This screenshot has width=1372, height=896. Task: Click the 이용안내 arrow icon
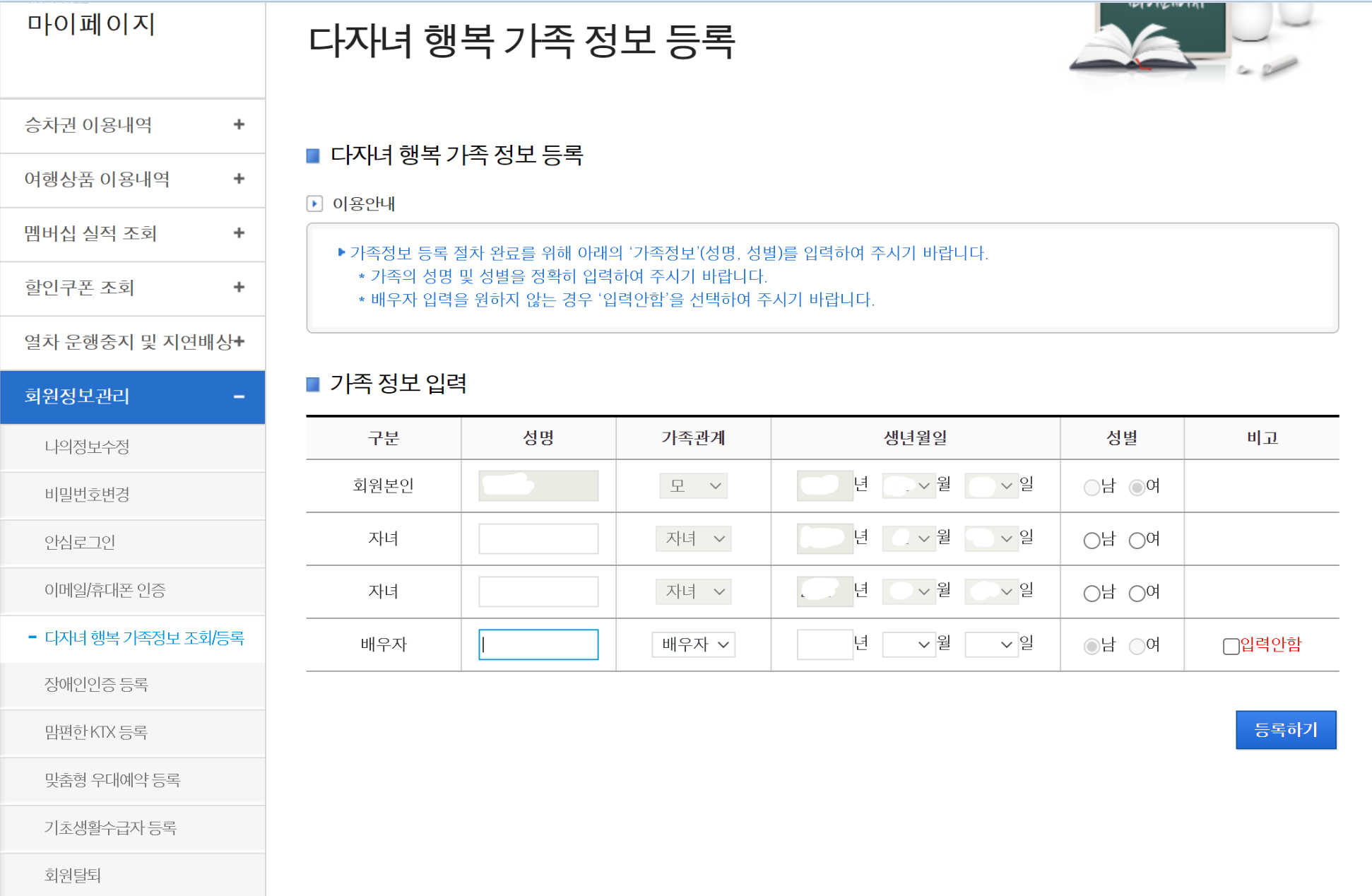point(314,204)
